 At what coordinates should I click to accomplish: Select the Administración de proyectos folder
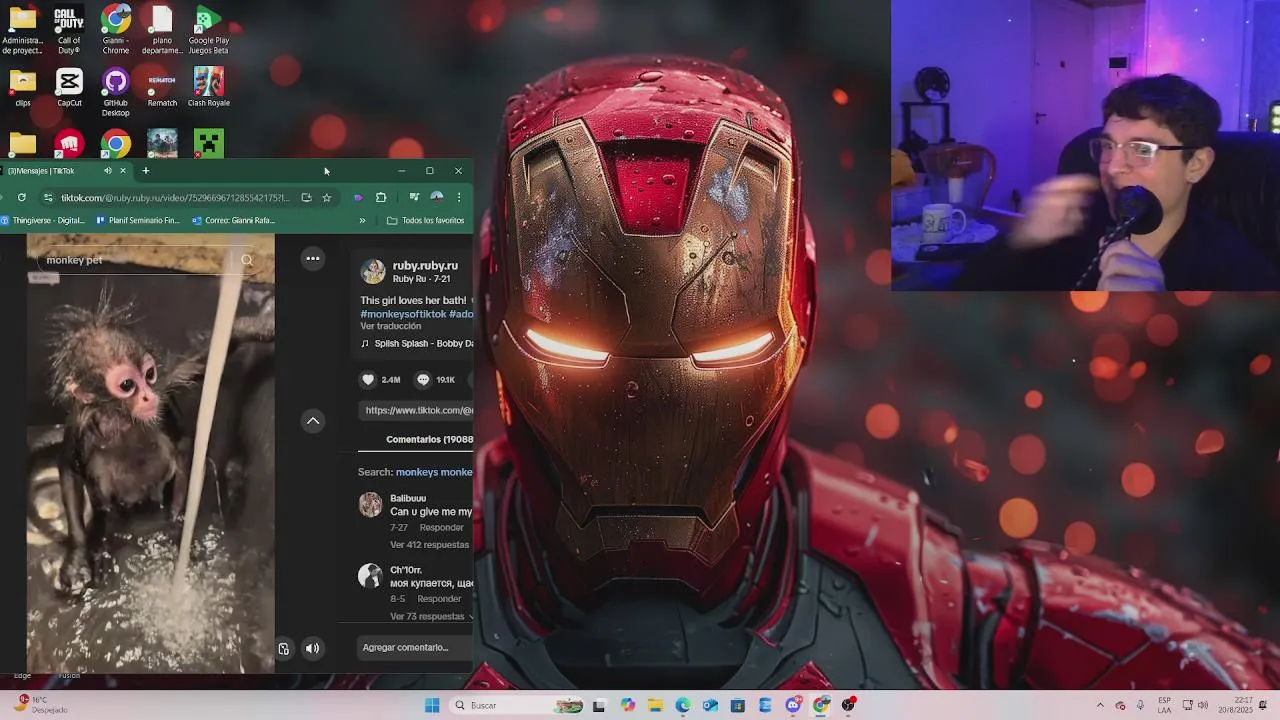click(22, 30)
